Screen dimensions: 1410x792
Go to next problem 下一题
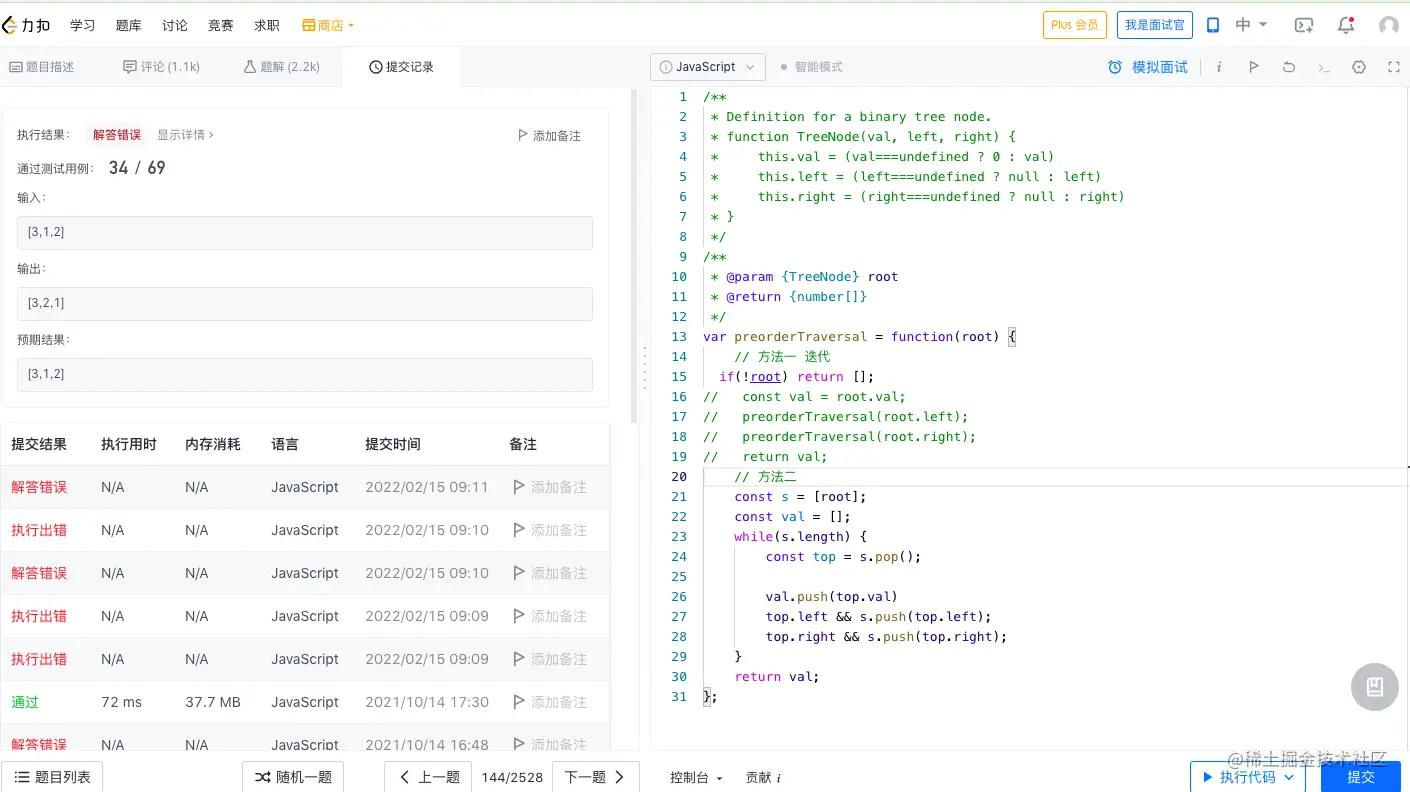click(x=596, y=777)
